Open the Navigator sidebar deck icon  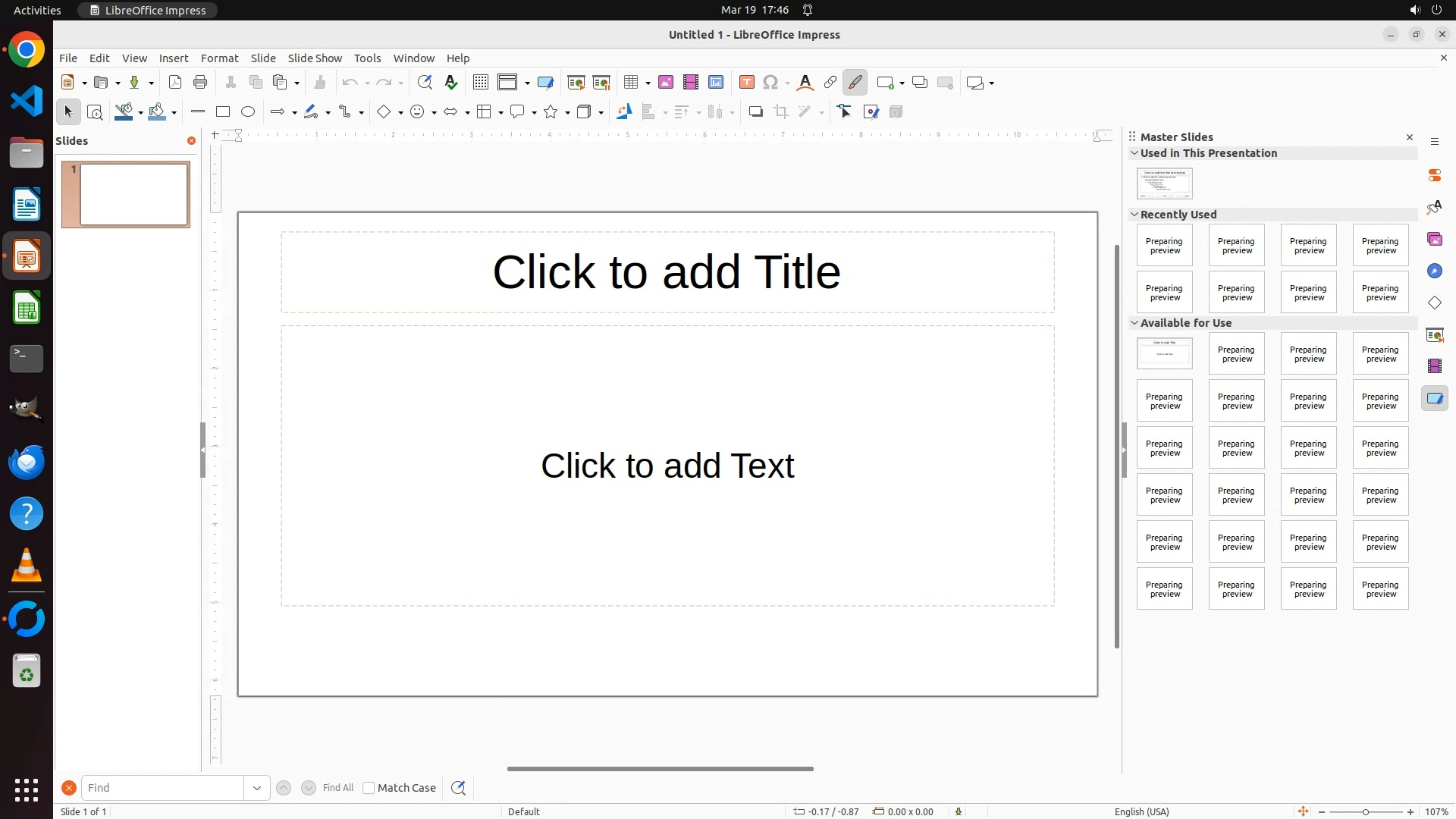[x=1435, y=271]
